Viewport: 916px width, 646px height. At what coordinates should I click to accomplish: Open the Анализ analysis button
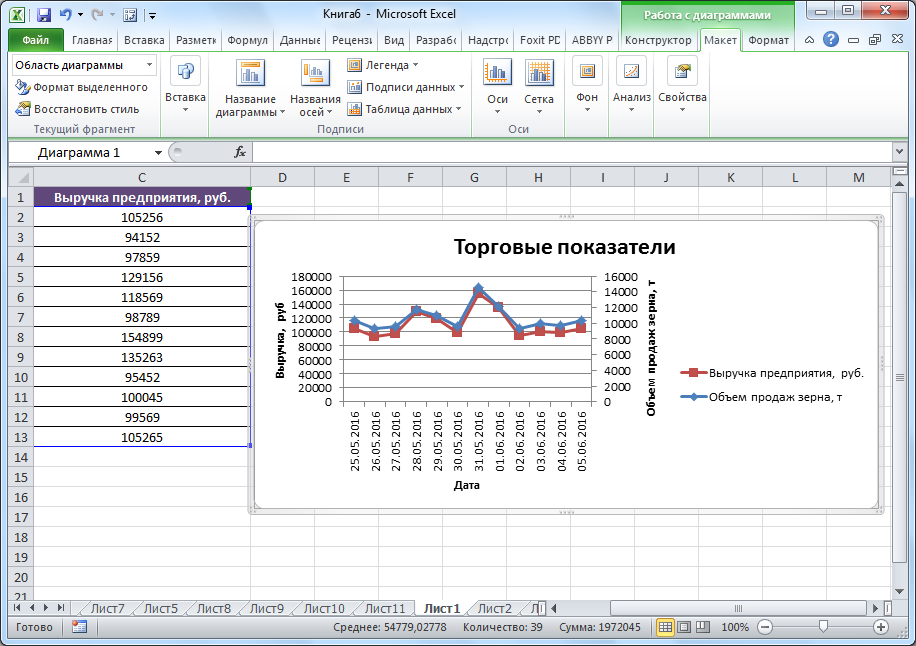pyautogui.click(x=632, y=84)
